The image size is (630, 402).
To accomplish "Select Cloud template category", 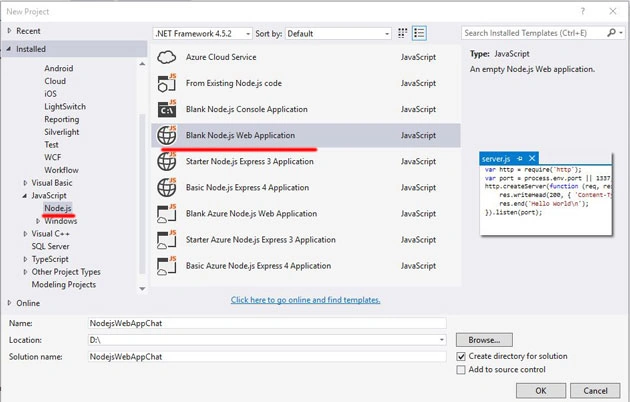I will tap(55, 81).
